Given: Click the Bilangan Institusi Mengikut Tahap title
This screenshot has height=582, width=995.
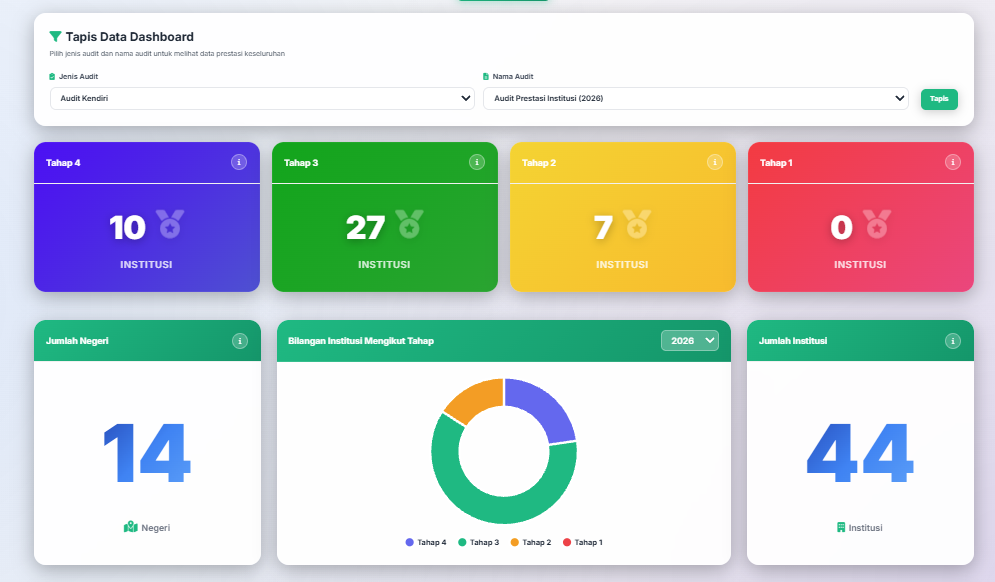Looking at the screenshot, I should point(361,341).
